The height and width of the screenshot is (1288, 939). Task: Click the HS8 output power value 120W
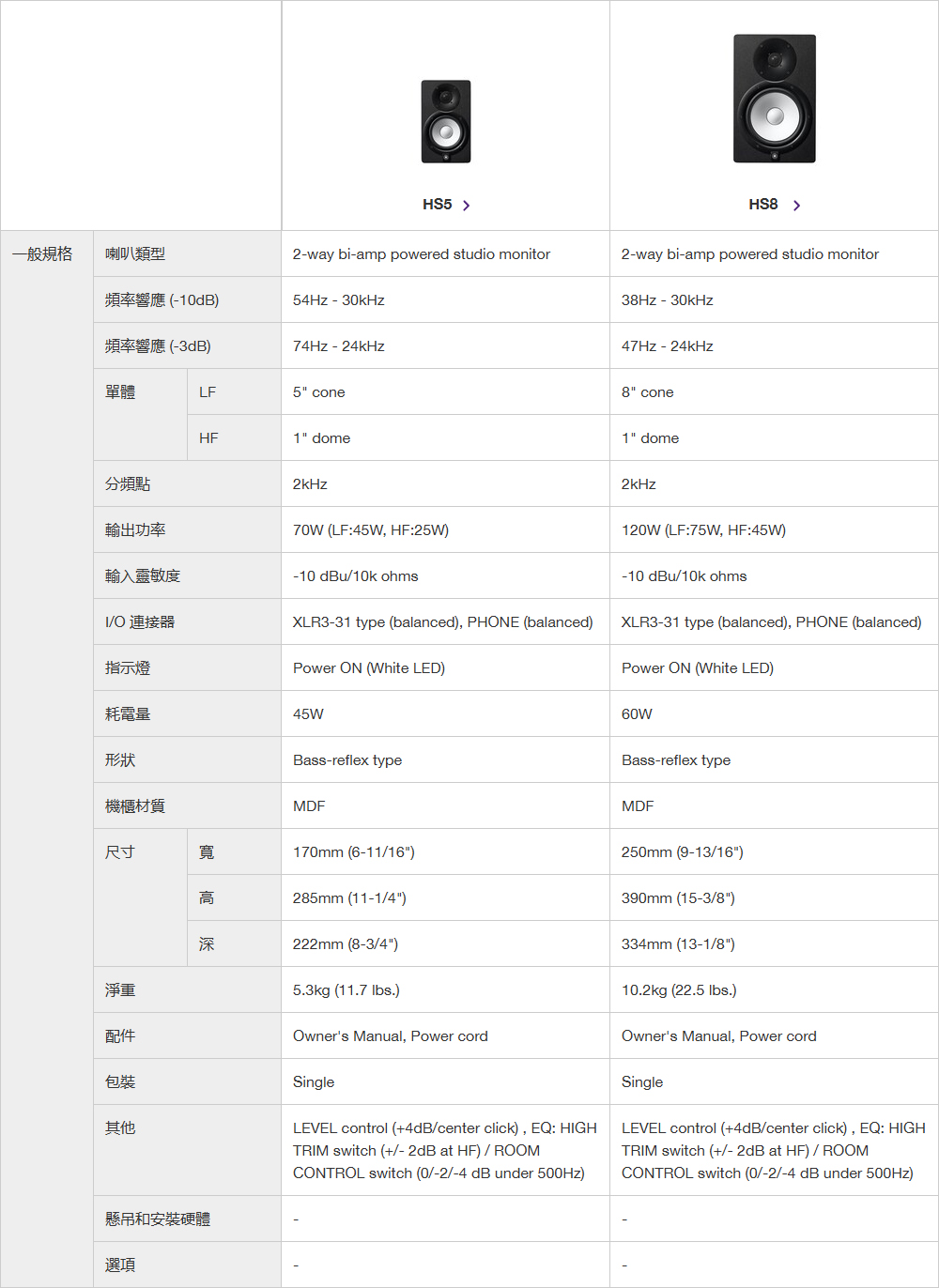click(x=703, y=529)
